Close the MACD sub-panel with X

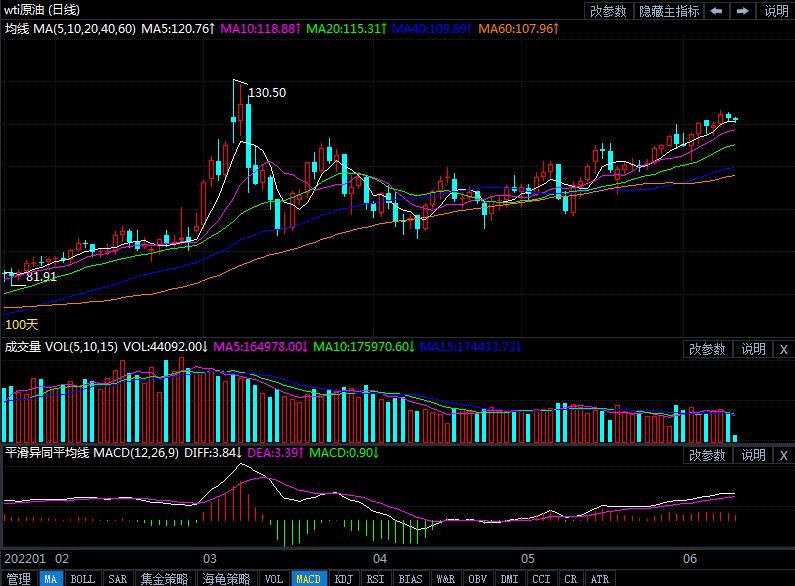783,455
